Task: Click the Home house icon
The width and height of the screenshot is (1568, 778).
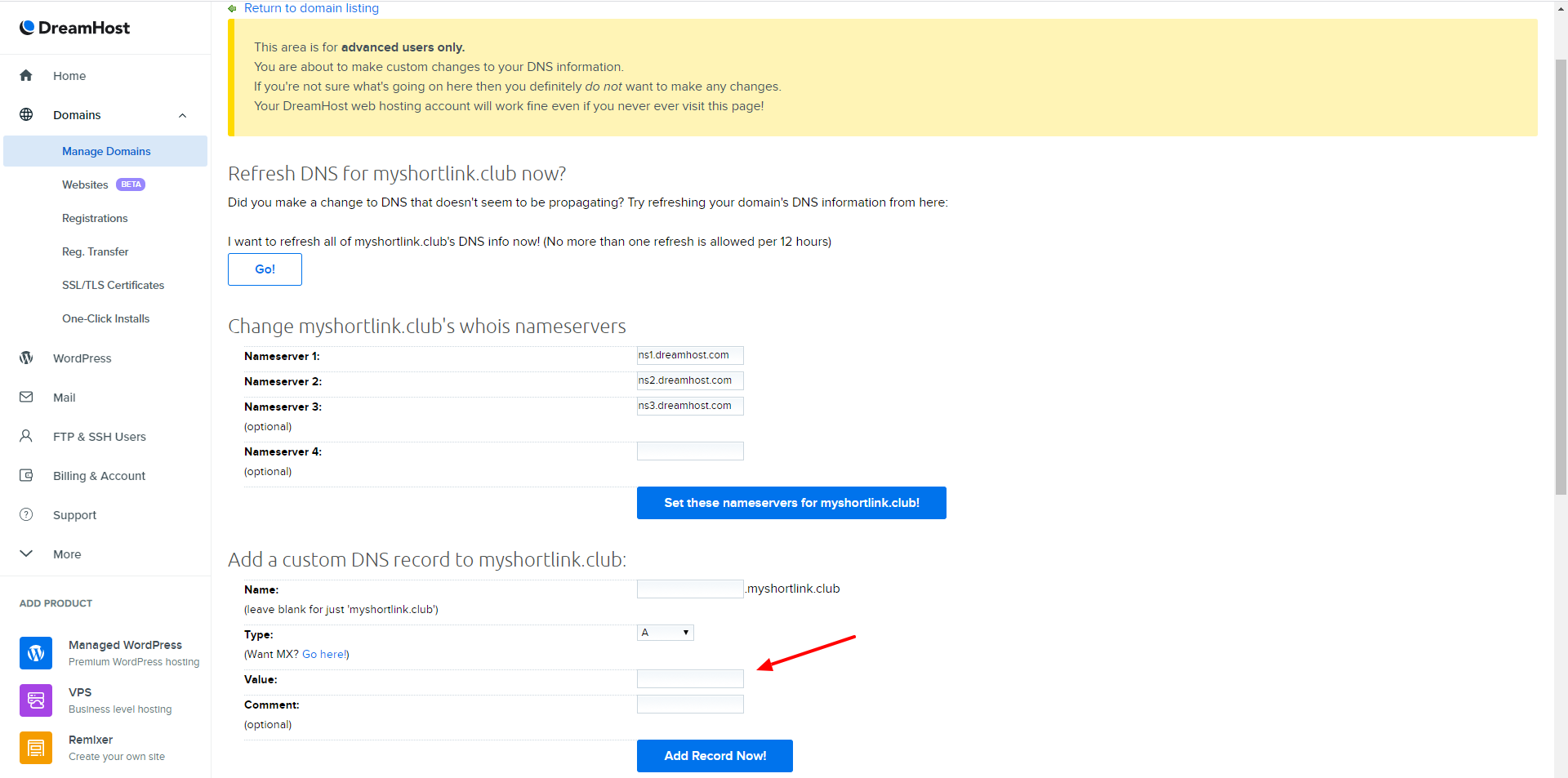Action: coord(26,75)
